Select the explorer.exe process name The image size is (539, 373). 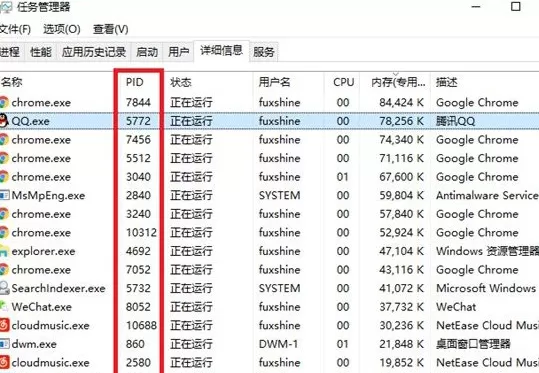click(43, 251)
